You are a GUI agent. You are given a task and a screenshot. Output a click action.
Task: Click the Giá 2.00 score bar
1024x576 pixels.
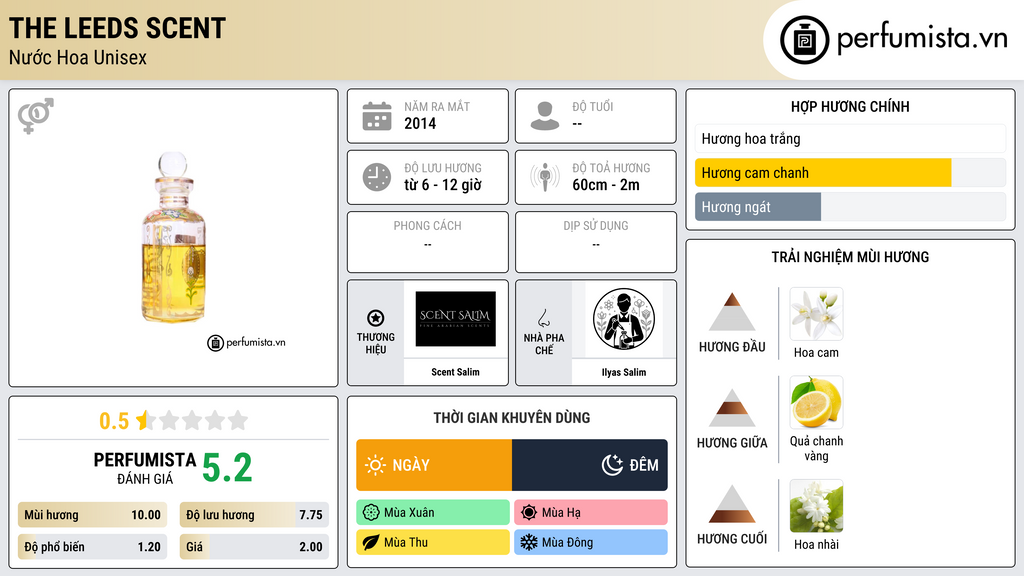pyautogui.click(x=254, y=547)
